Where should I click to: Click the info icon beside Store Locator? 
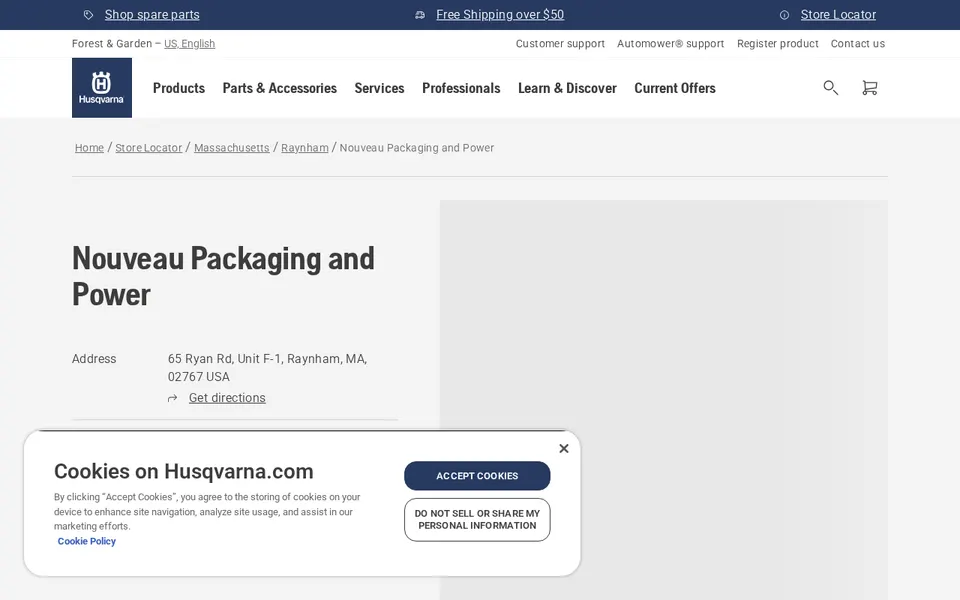(784, 15)
